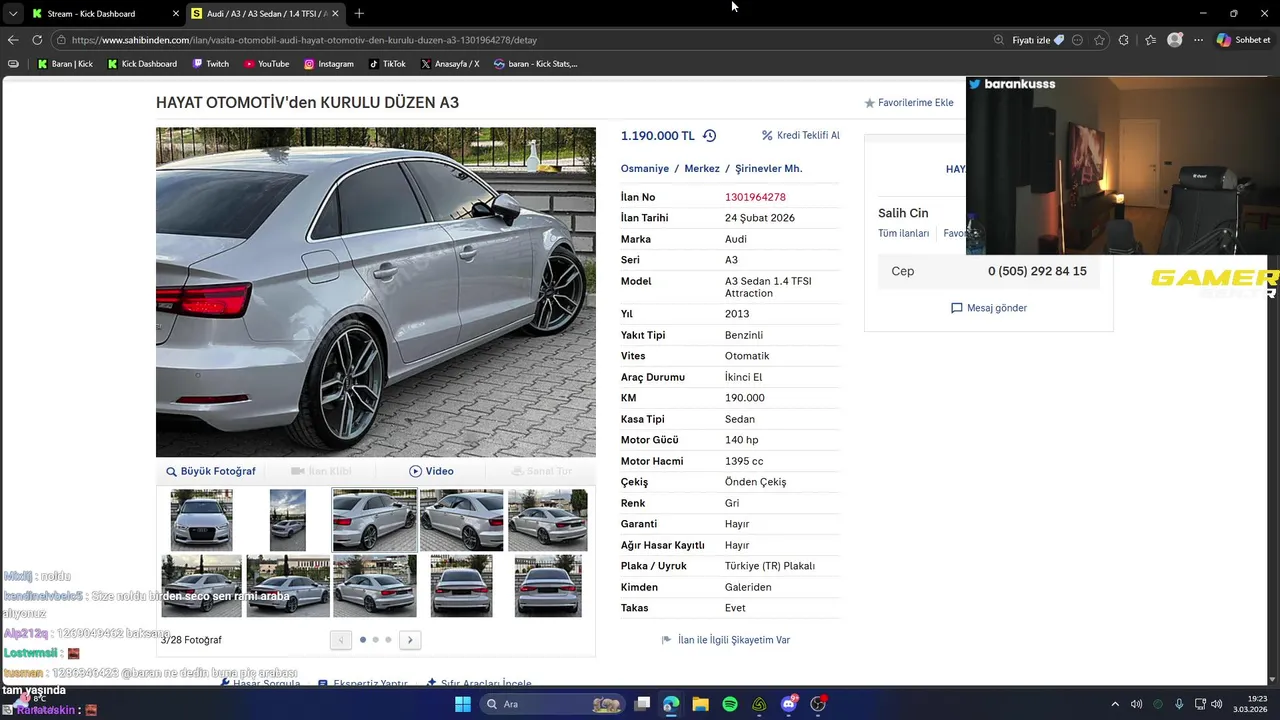This screenshot has height=720, width=1280.
Task: Click seller name Salih Cin
Action: pos(903,213)
